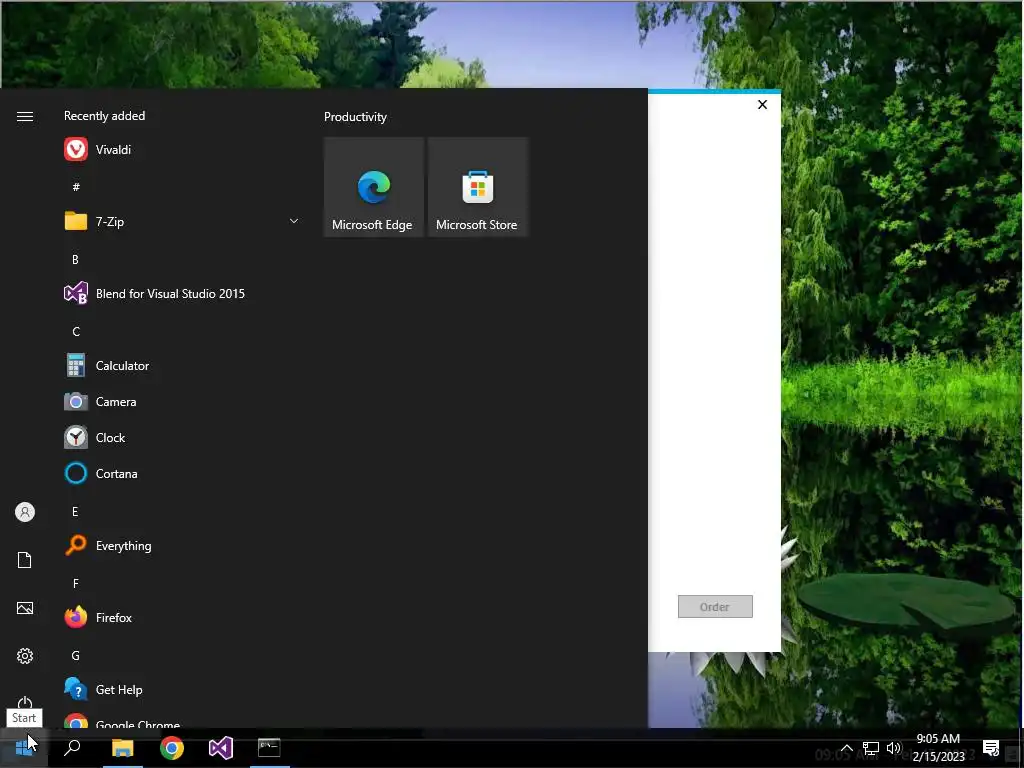
Task: Launch Google Chrome from the app list
Action: (x=183, y=722)
